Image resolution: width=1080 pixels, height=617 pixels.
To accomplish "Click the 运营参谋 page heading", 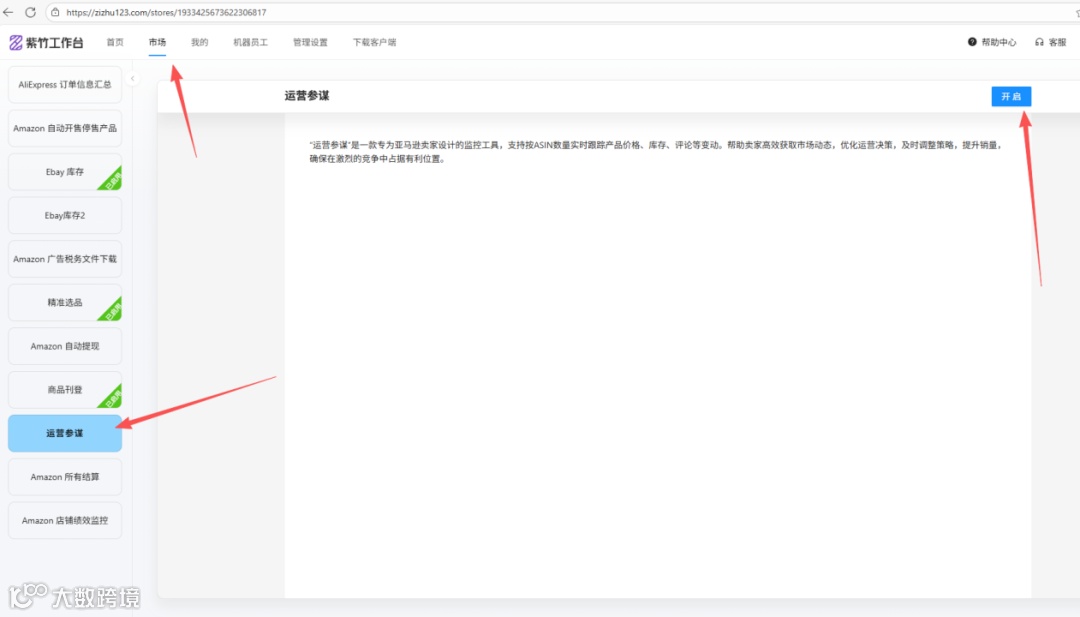I will (307, 96).
